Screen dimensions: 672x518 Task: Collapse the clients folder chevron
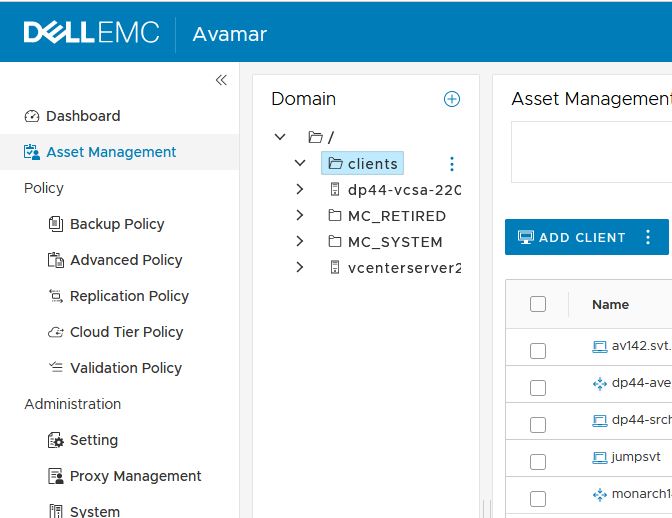click(x=300, y=163)
